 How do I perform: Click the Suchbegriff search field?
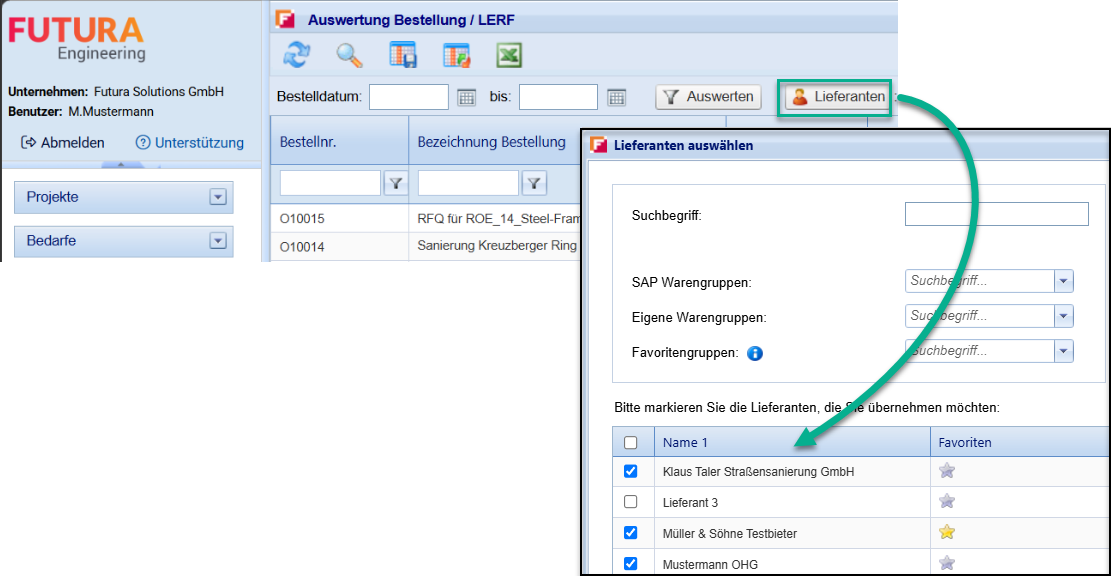click(996, 214)
